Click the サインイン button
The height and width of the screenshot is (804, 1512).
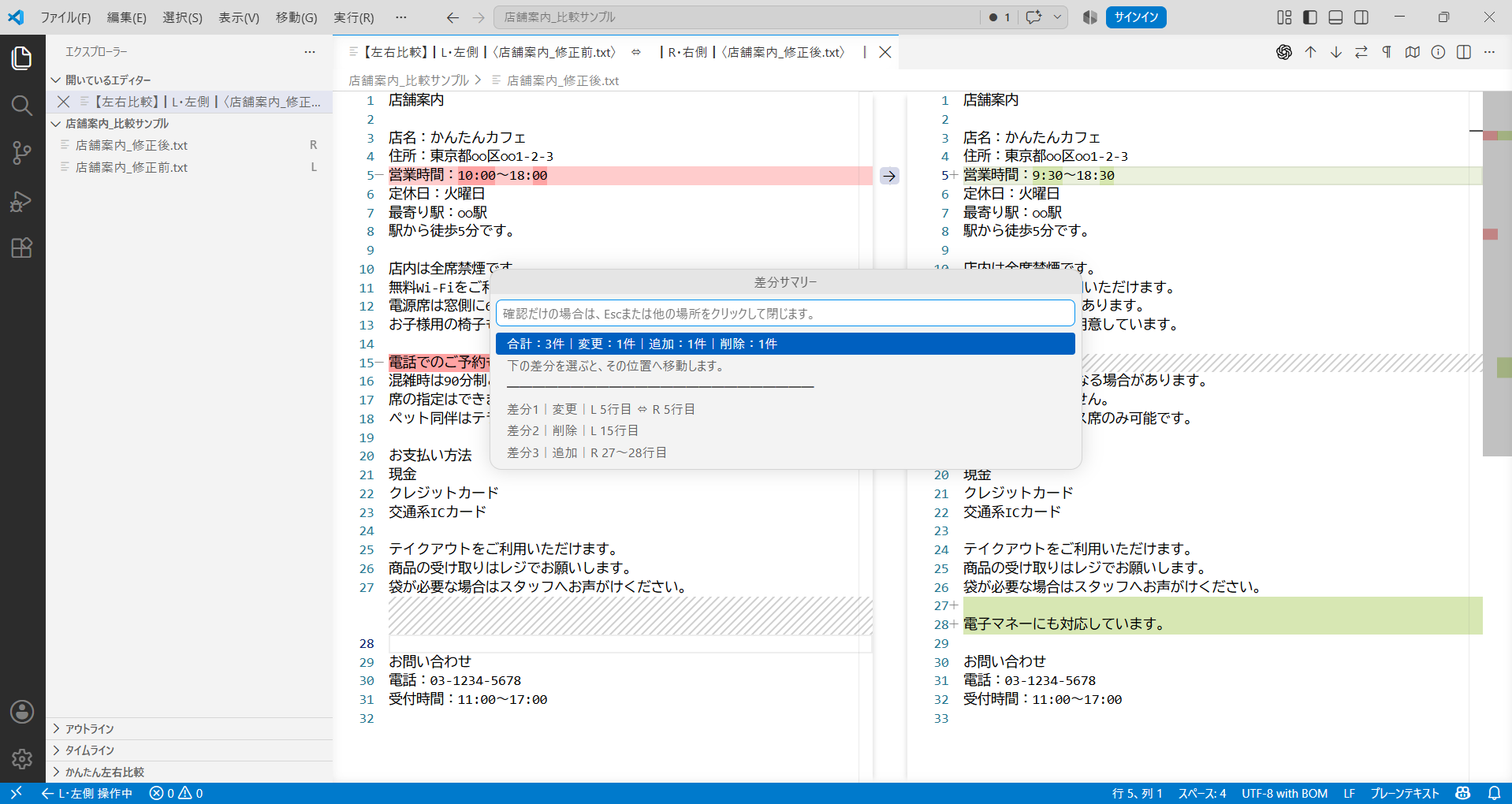pyautogui.click(x=1136, y=17)
